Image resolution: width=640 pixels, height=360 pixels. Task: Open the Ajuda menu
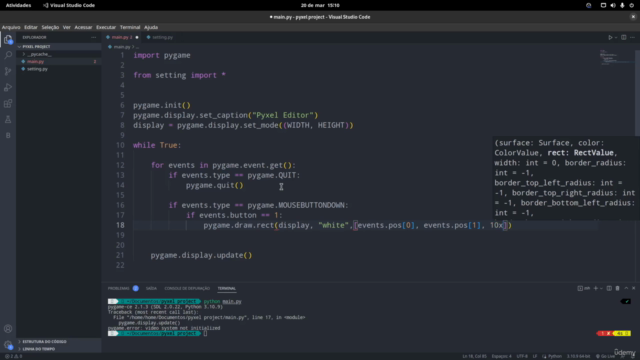pos(151,27)
